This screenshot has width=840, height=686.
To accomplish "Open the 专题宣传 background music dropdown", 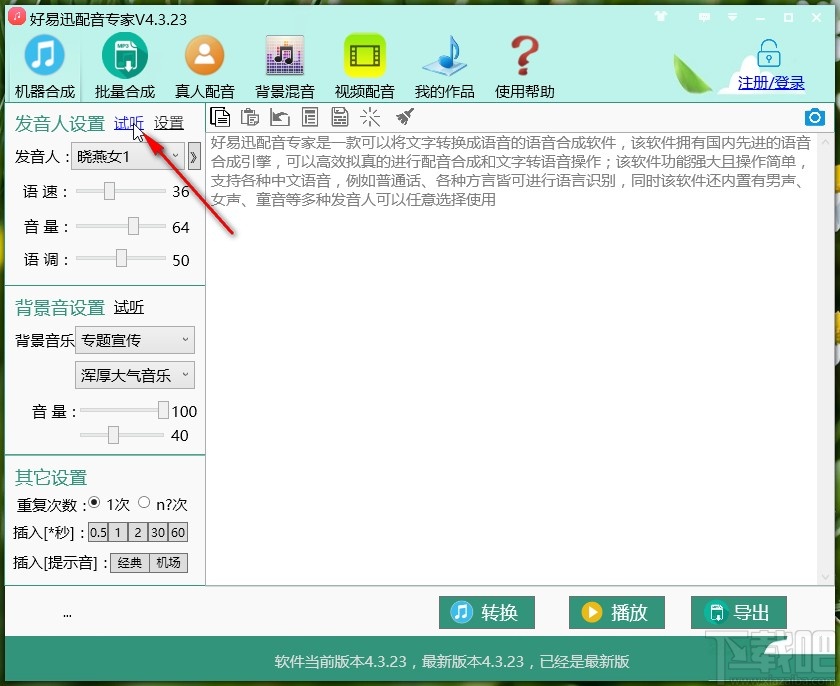I will click(x=134, y=340).
